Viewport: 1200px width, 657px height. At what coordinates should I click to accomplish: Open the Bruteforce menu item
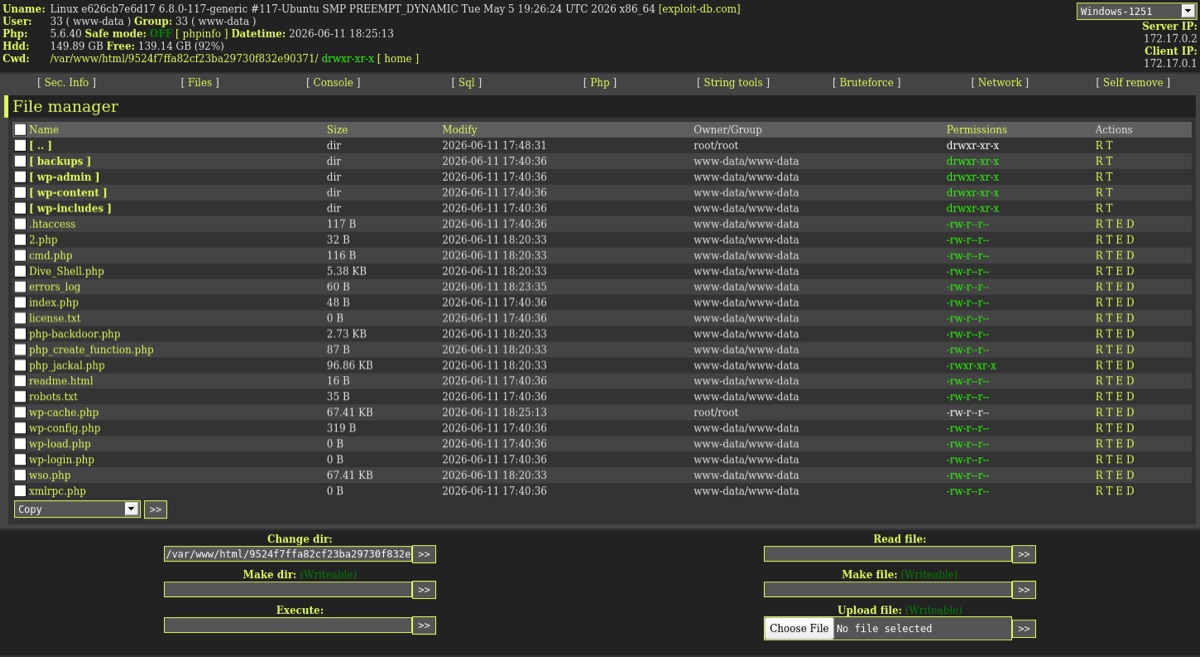[x=867, y=83]
